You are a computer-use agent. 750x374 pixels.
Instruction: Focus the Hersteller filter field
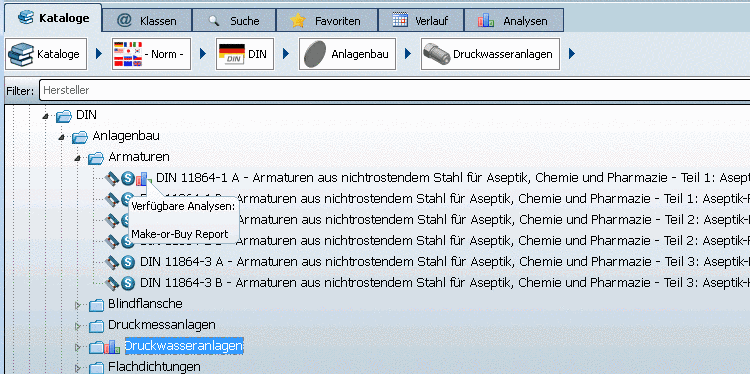394,90
